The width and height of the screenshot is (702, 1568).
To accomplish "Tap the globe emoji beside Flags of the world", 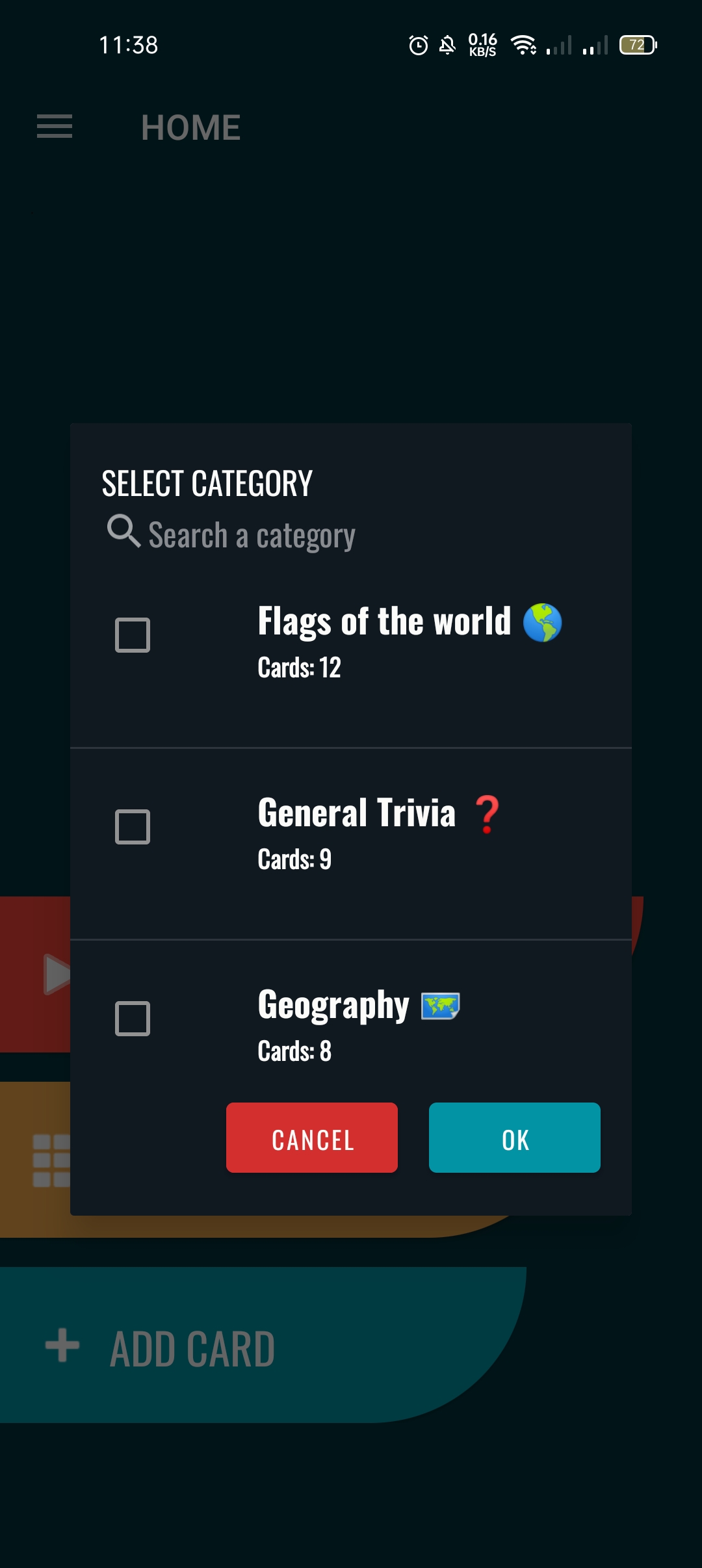I will (x=542, y=623).
